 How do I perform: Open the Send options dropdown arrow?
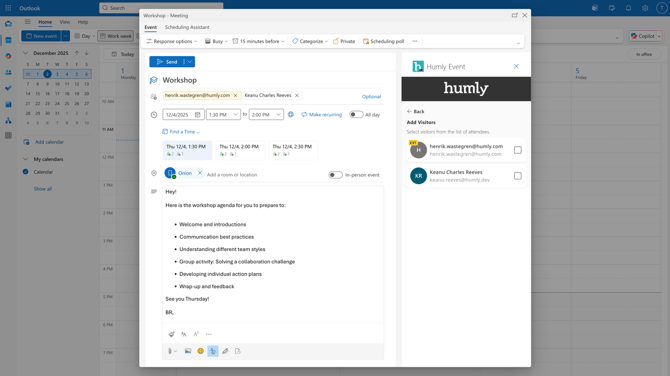[189, 62]
